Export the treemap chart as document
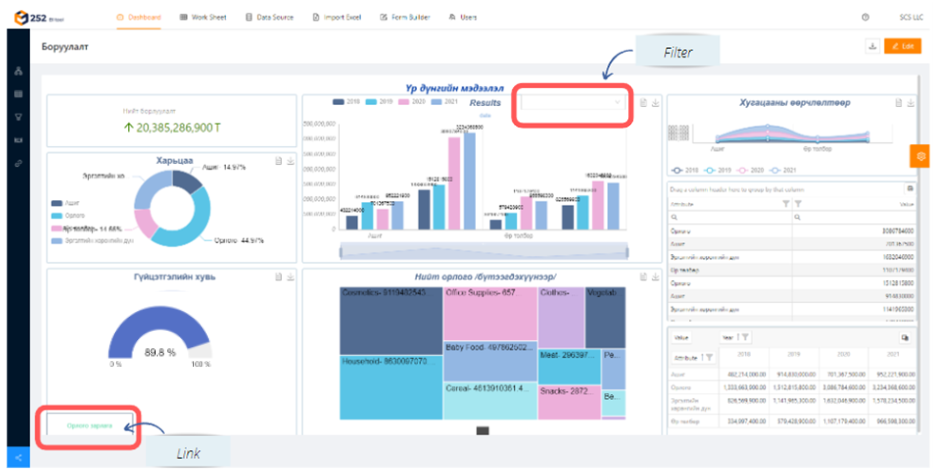 [x=642, y=275]
